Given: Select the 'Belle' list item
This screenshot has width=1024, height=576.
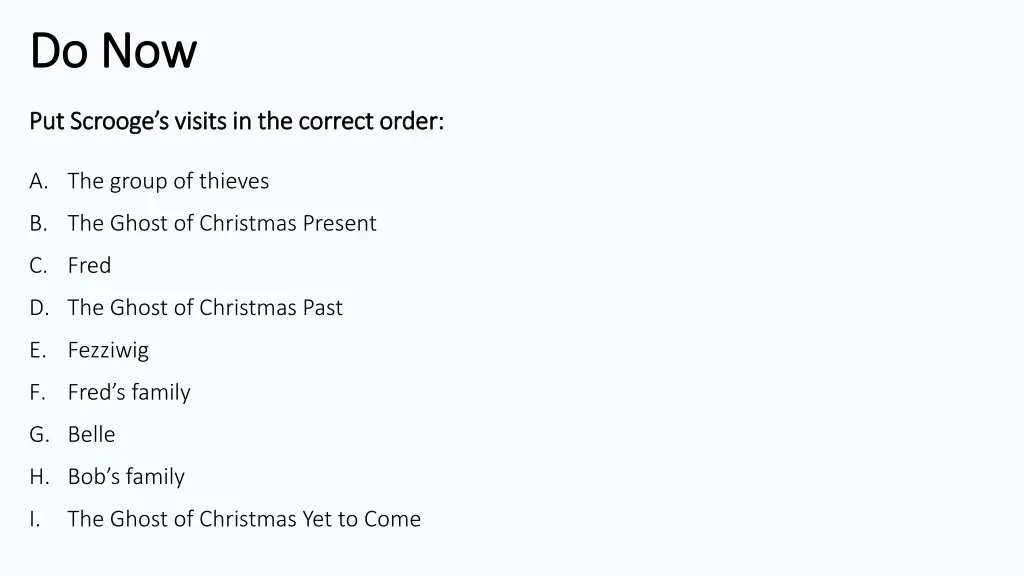Looking at the screenshot, I should [91, 434].
